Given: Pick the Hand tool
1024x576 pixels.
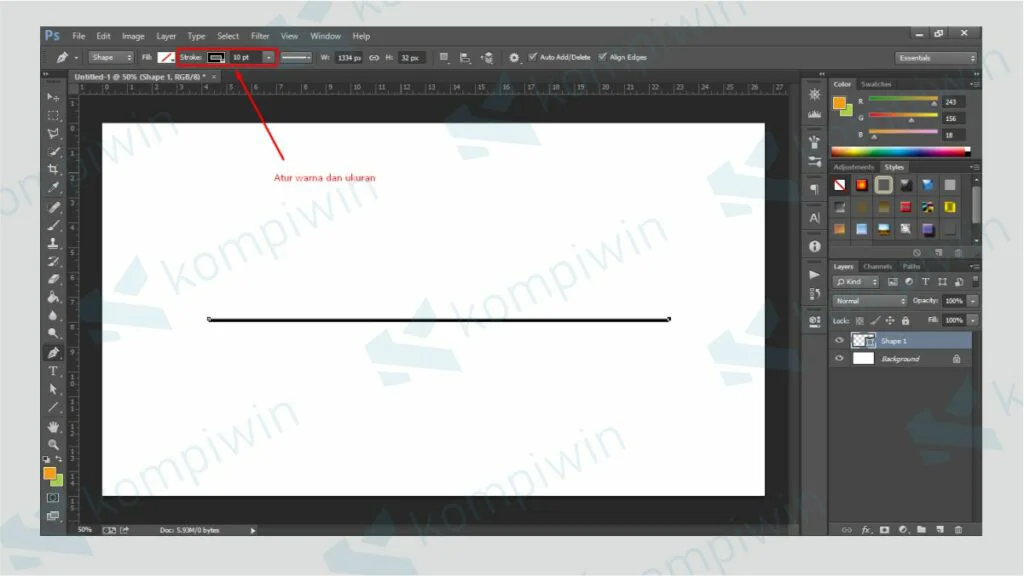Looking at the screenshot, I should [54, 427].
